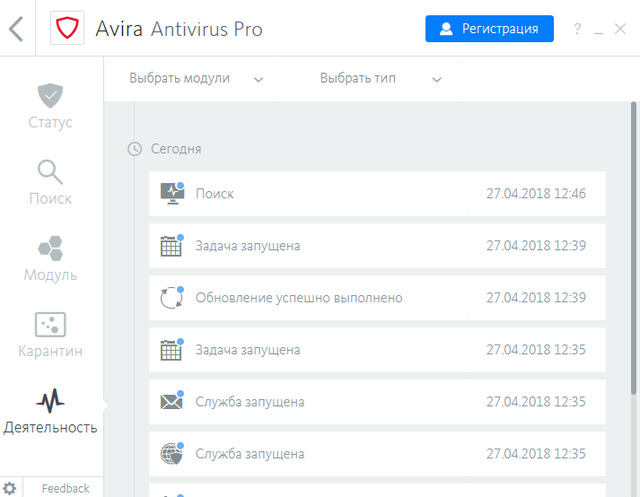The width and height of the screenshot is (640, 497).
Task: Select Служба запущена text beside globe
Action: pos(250,454)
